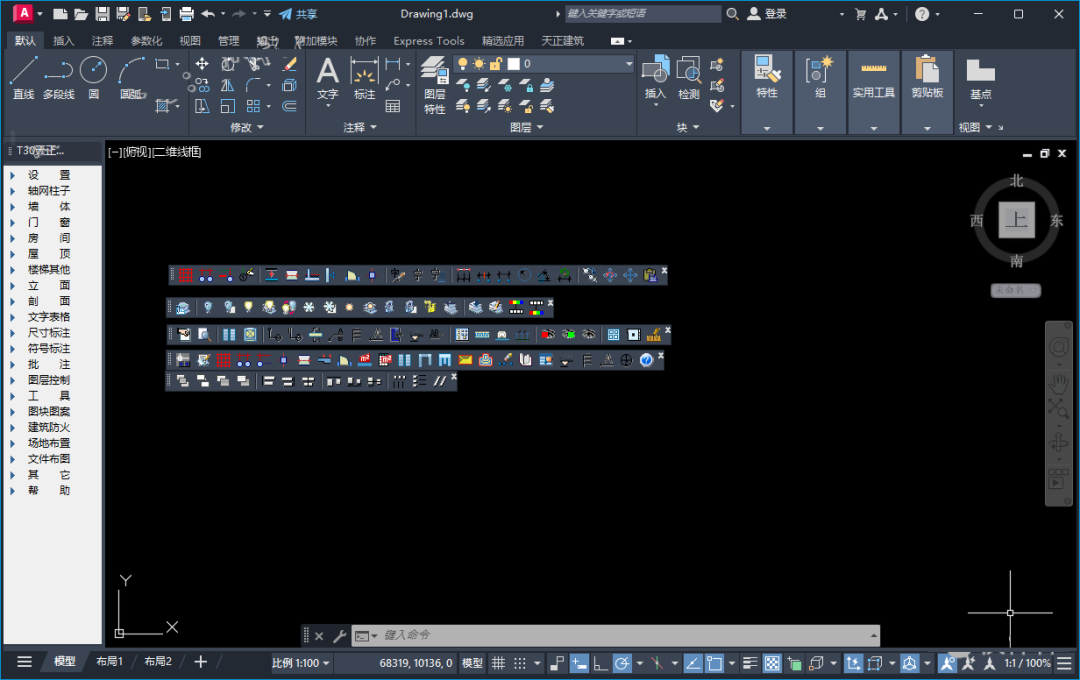This screenshot has width=1080, height=680.
Task: Switch to the 参数化 ribbon tab
Action: coord(147,41)
